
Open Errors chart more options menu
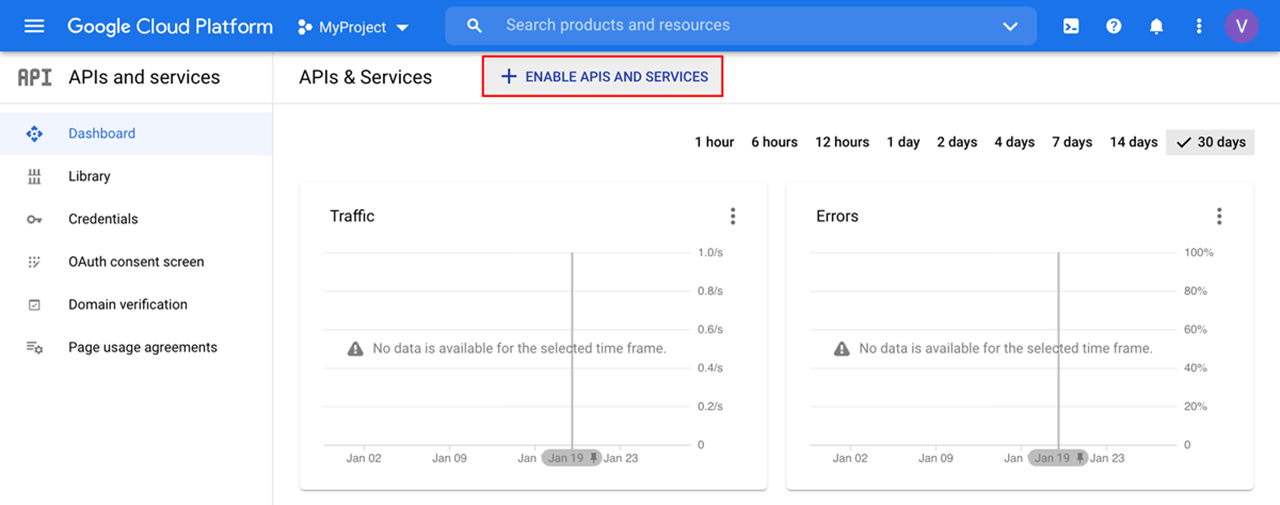click(1219, 216)
